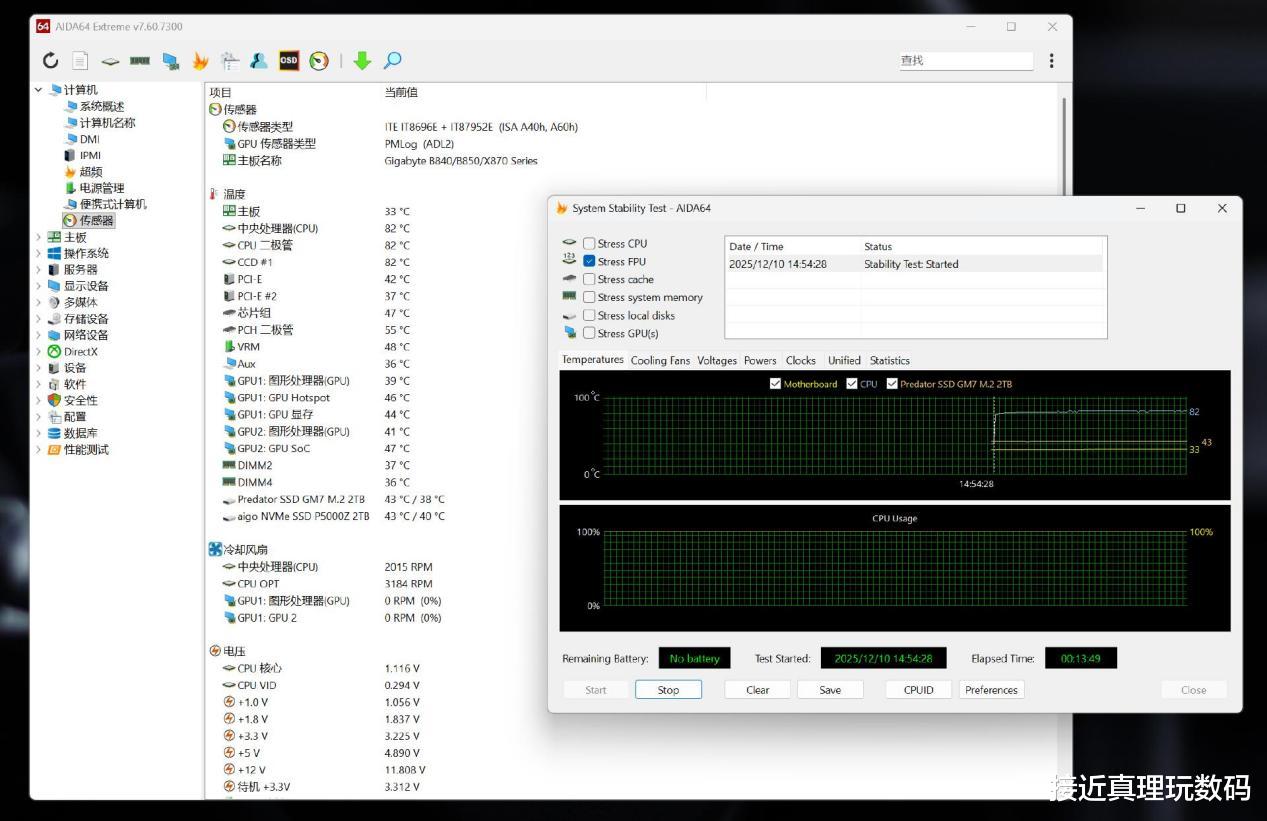Open the three-dot menu beside search box
This screenshot has width=1267, height=821.
1051,61
